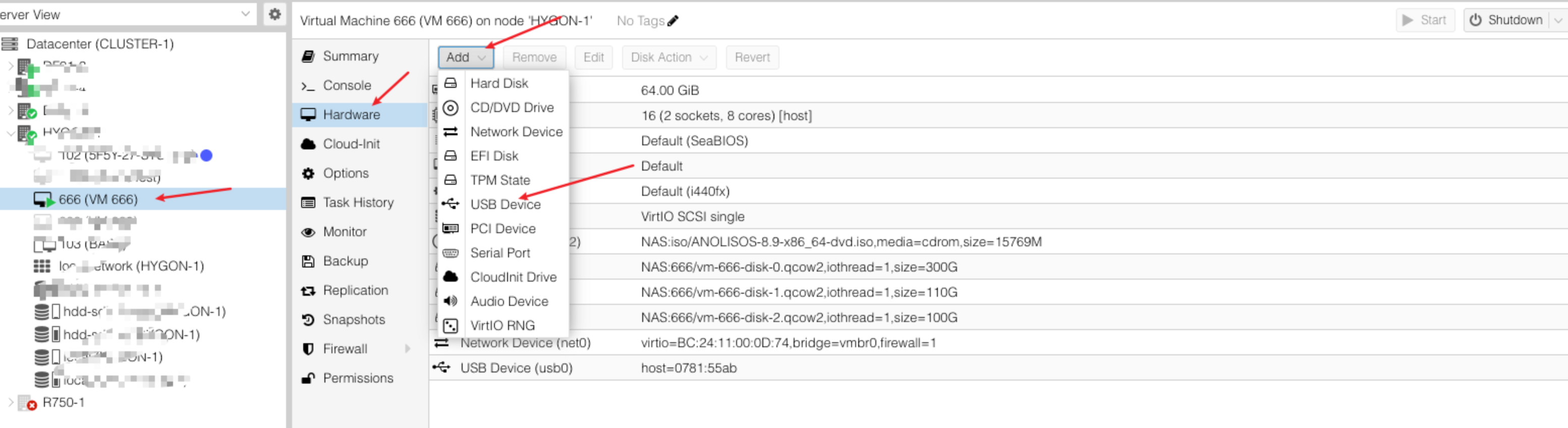Click the Remove button
This screenshot has width=1568, height=428.
coord(534,57)
